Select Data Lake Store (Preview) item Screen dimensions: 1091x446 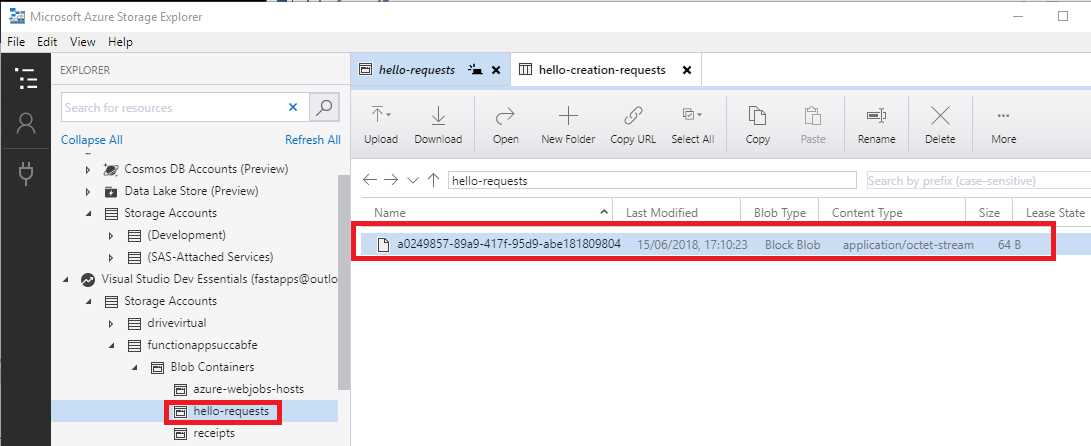pos(191,191)
